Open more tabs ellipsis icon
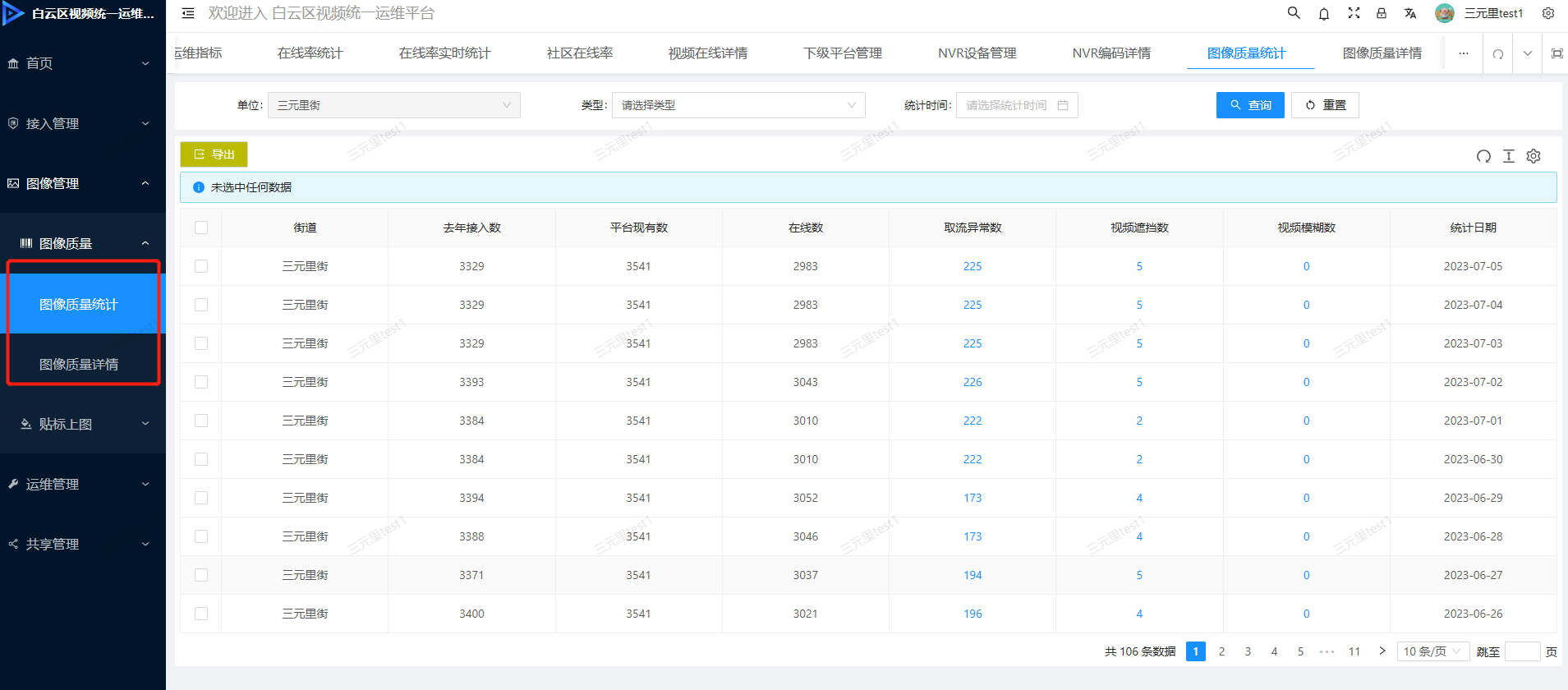 point(1464,53)
